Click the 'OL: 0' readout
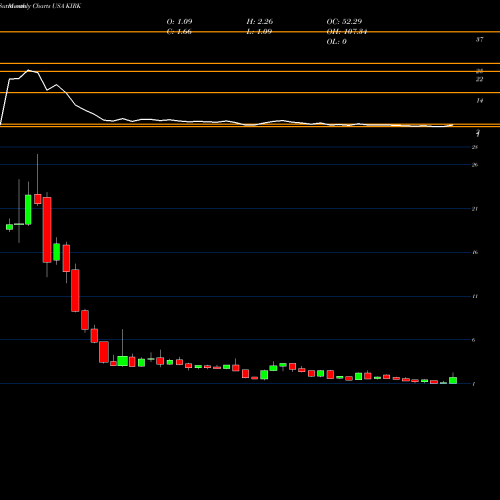The width and height of the screenshot is (500, 500). [x=336, y=42]
